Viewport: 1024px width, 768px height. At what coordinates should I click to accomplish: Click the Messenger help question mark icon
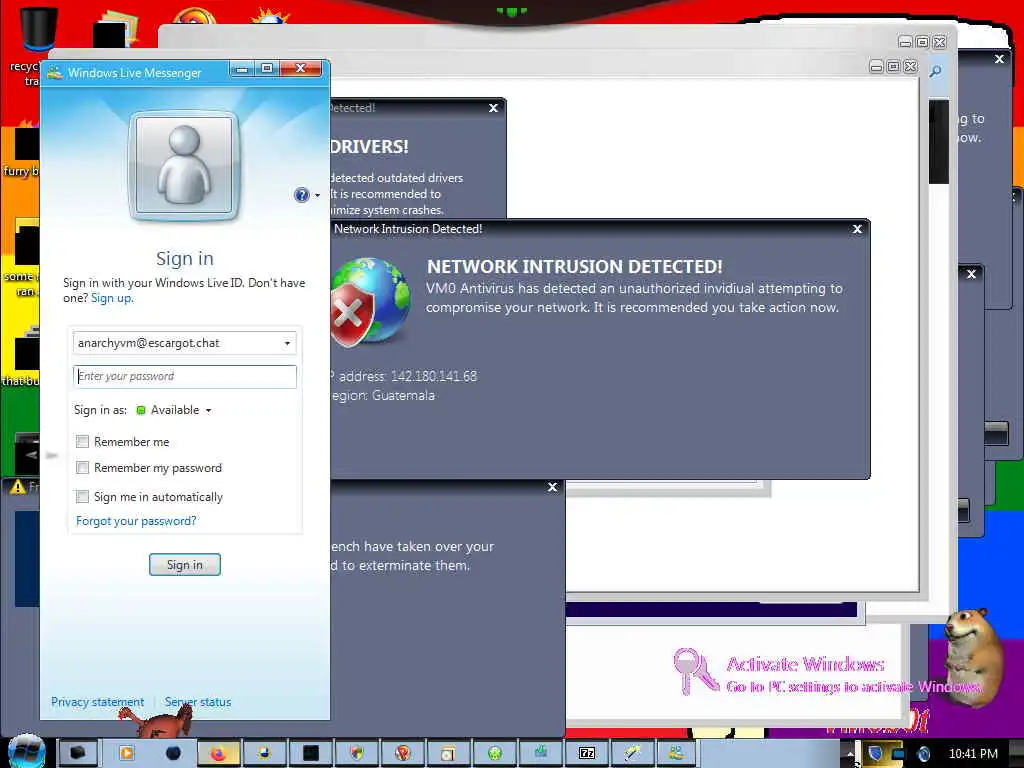[301, 195]
